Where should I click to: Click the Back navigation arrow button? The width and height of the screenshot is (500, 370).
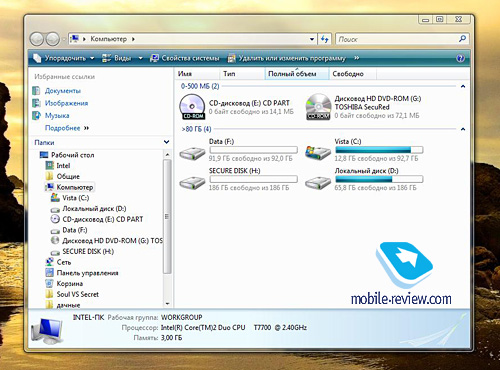pyautogui.click(x=37, y=39)
